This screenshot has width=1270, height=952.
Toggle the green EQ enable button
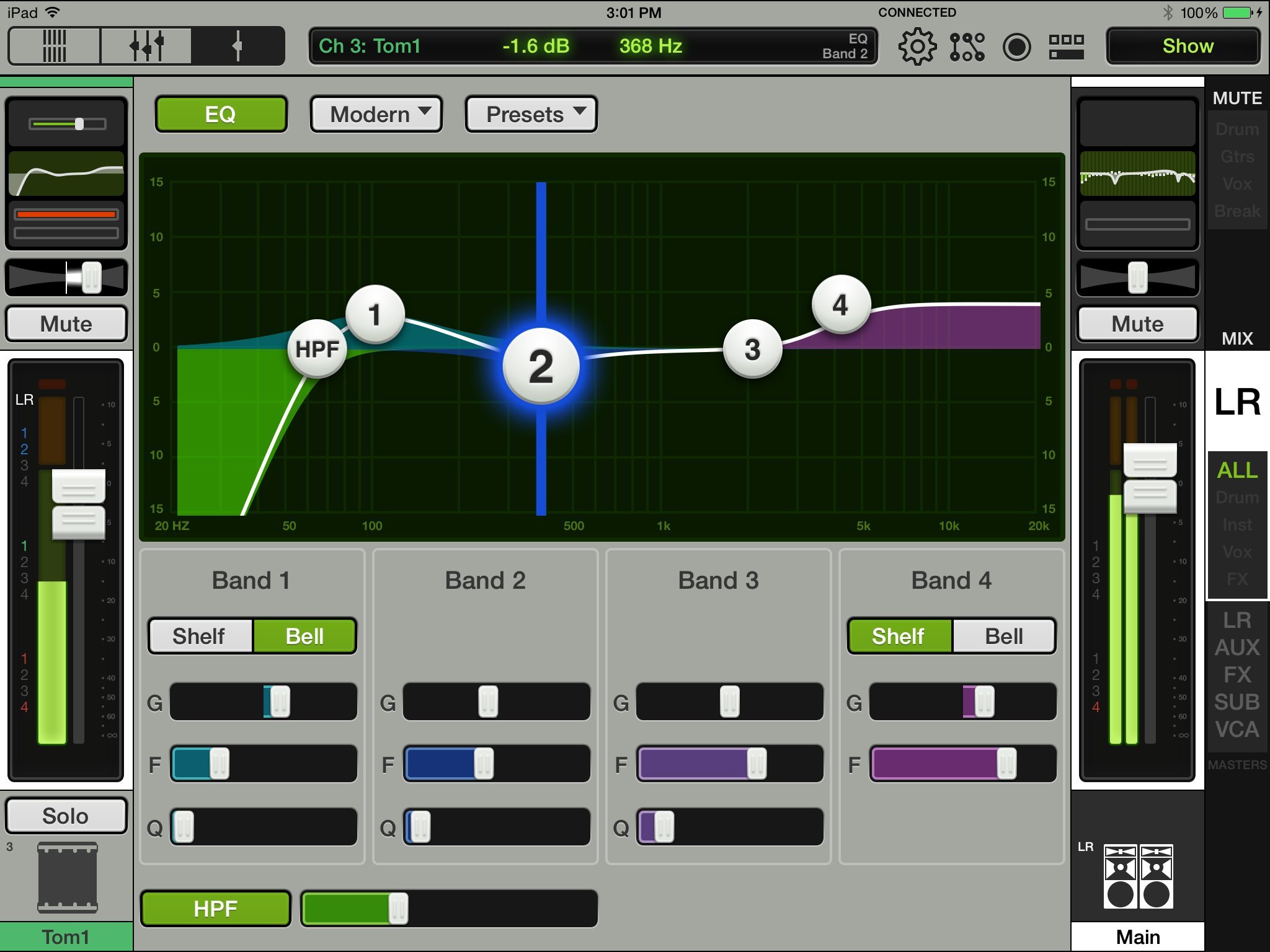221,114
